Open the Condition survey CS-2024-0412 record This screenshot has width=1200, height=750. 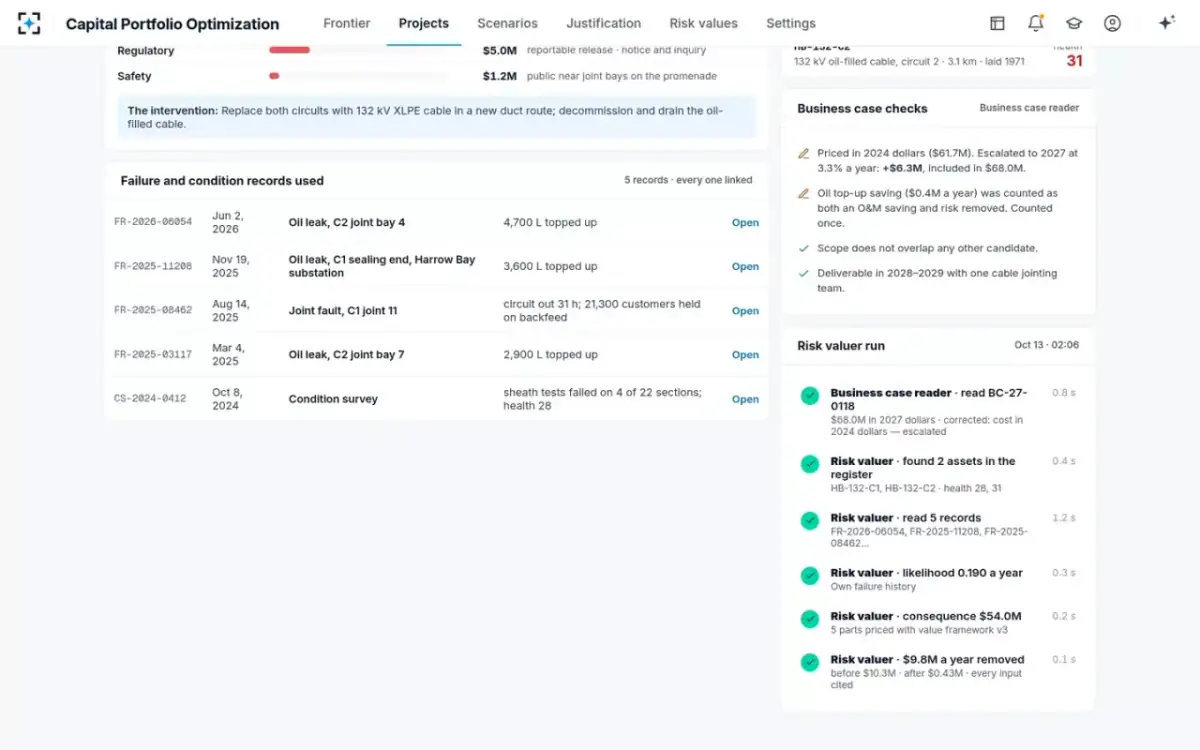pos(745,399)
